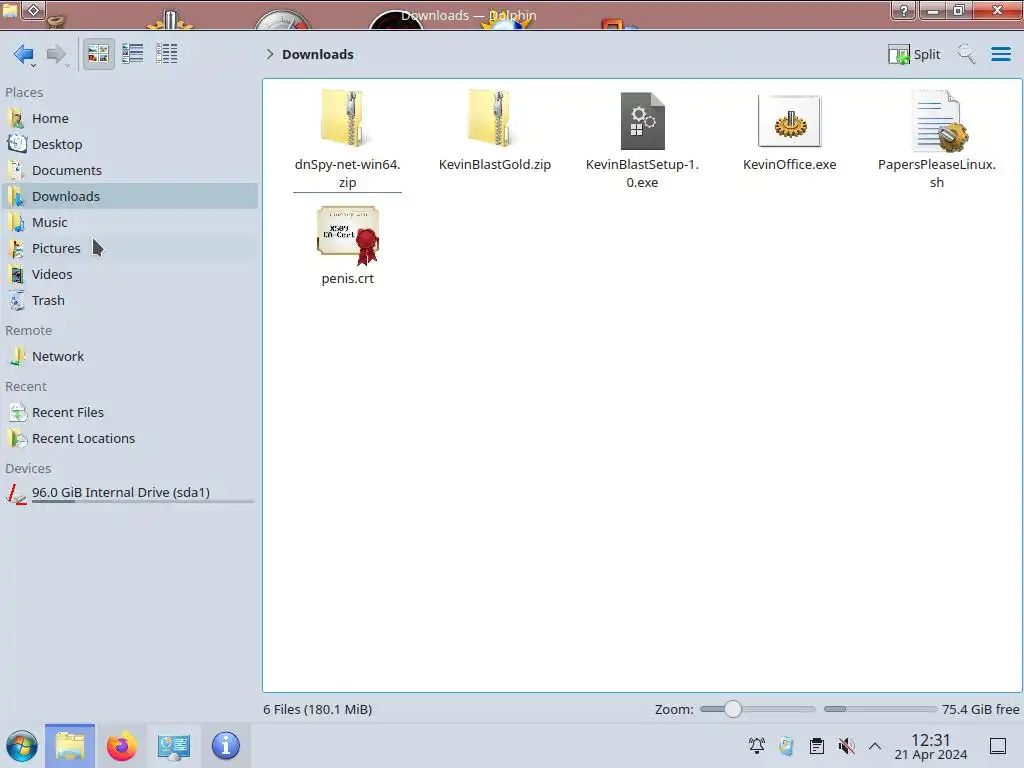Image resolution: width=1024 pixels, height=768 pixels.
Task: Open Pictures in Places panel
Action: 130,248
